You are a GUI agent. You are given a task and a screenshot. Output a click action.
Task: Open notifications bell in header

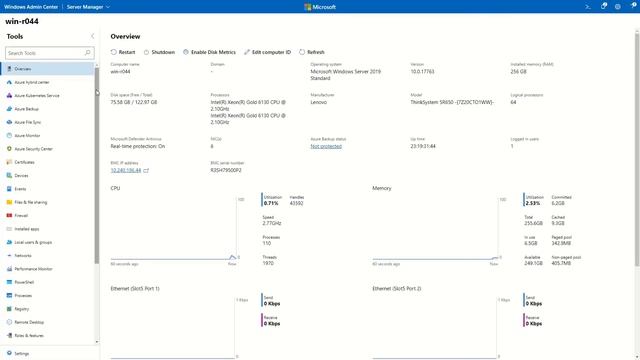point(604,6)
